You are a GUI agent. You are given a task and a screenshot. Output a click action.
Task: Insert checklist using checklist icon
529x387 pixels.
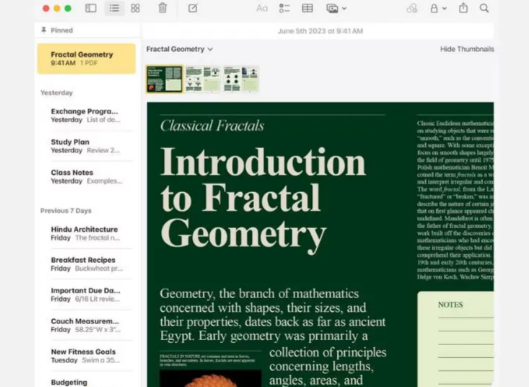pyautogui.click(x=284, y=8)
